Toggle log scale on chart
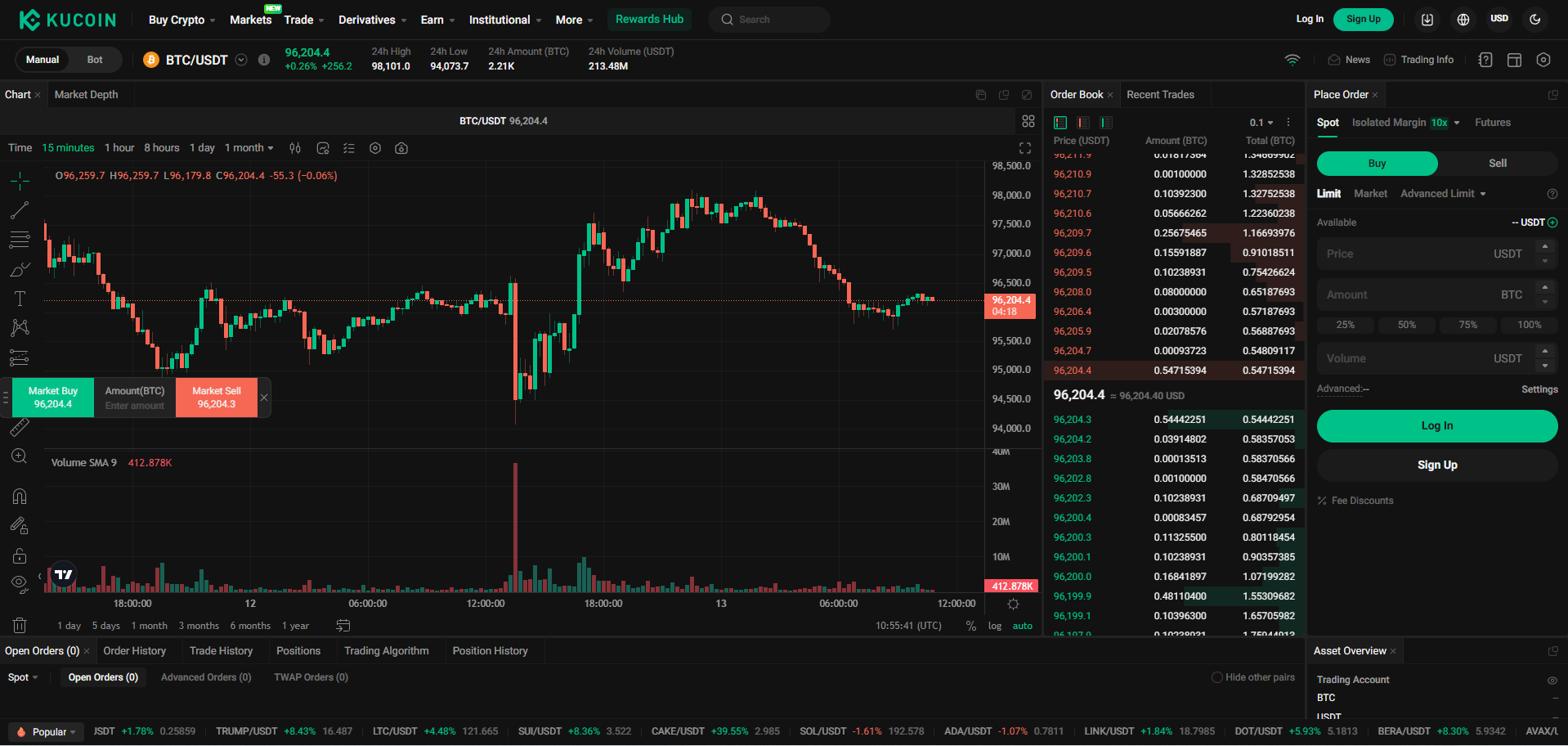The width and height of the screenshot is (1568, 746). pyautogui.click(x=995, y=626)
